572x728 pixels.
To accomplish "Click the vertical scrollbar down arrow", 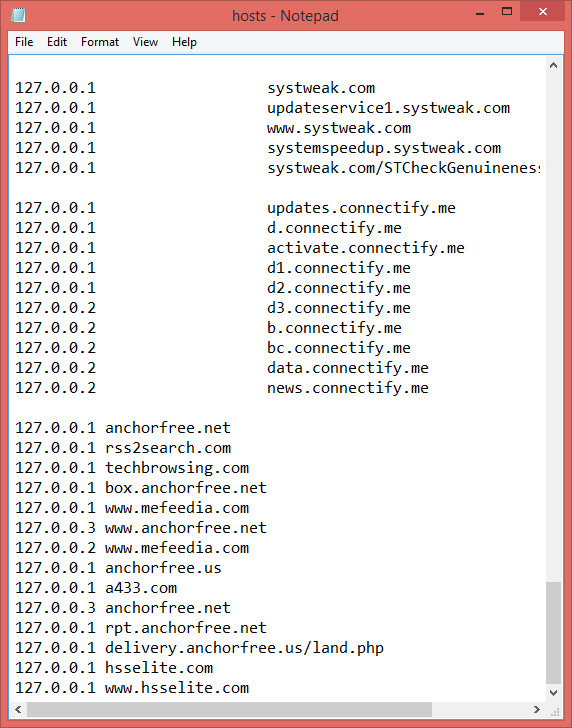I will [553, 693].
